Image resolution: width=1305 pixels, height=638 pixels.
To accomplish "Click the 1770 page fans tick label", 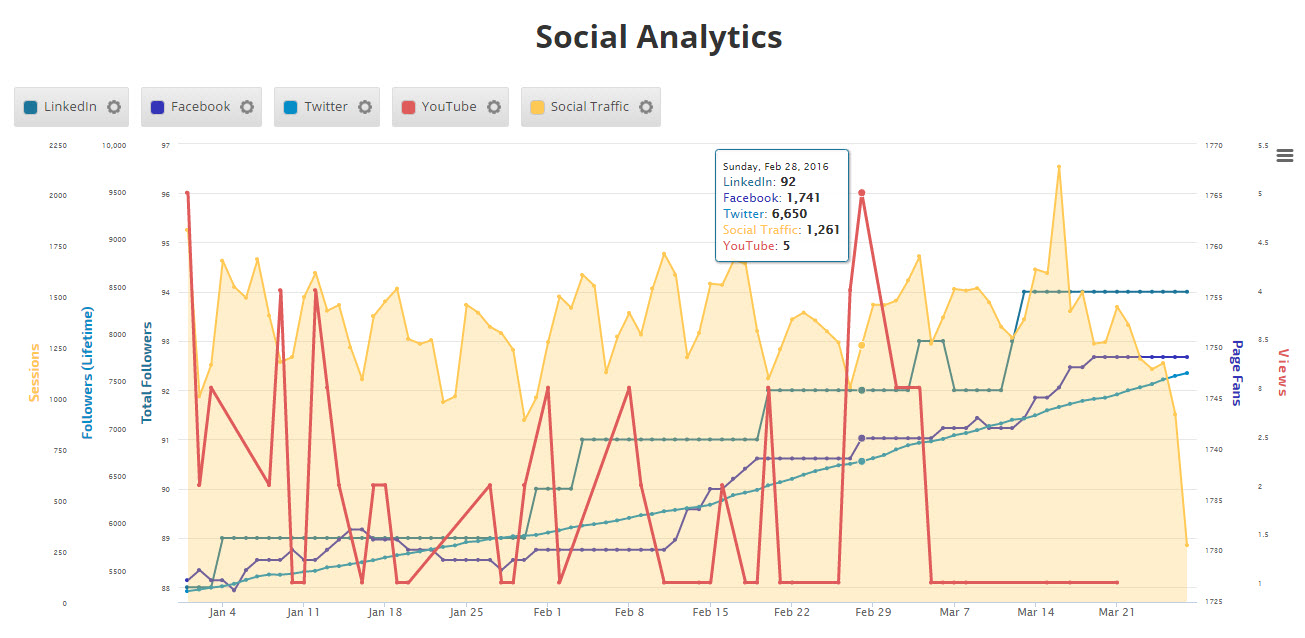I will pyautogui.click(x=1214, y=145).
